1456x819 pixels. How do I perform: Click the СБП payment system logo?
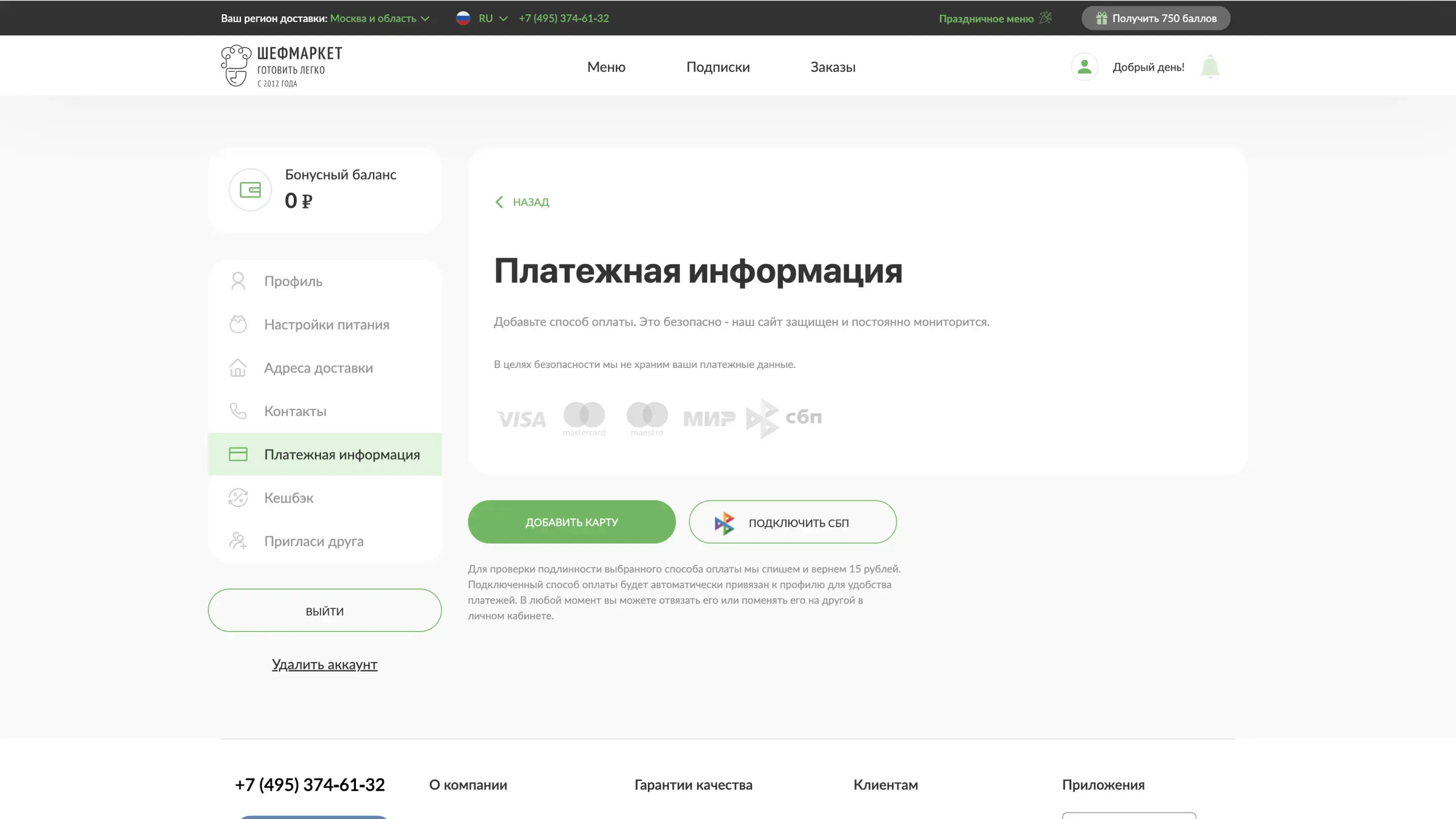pos(784,418)
